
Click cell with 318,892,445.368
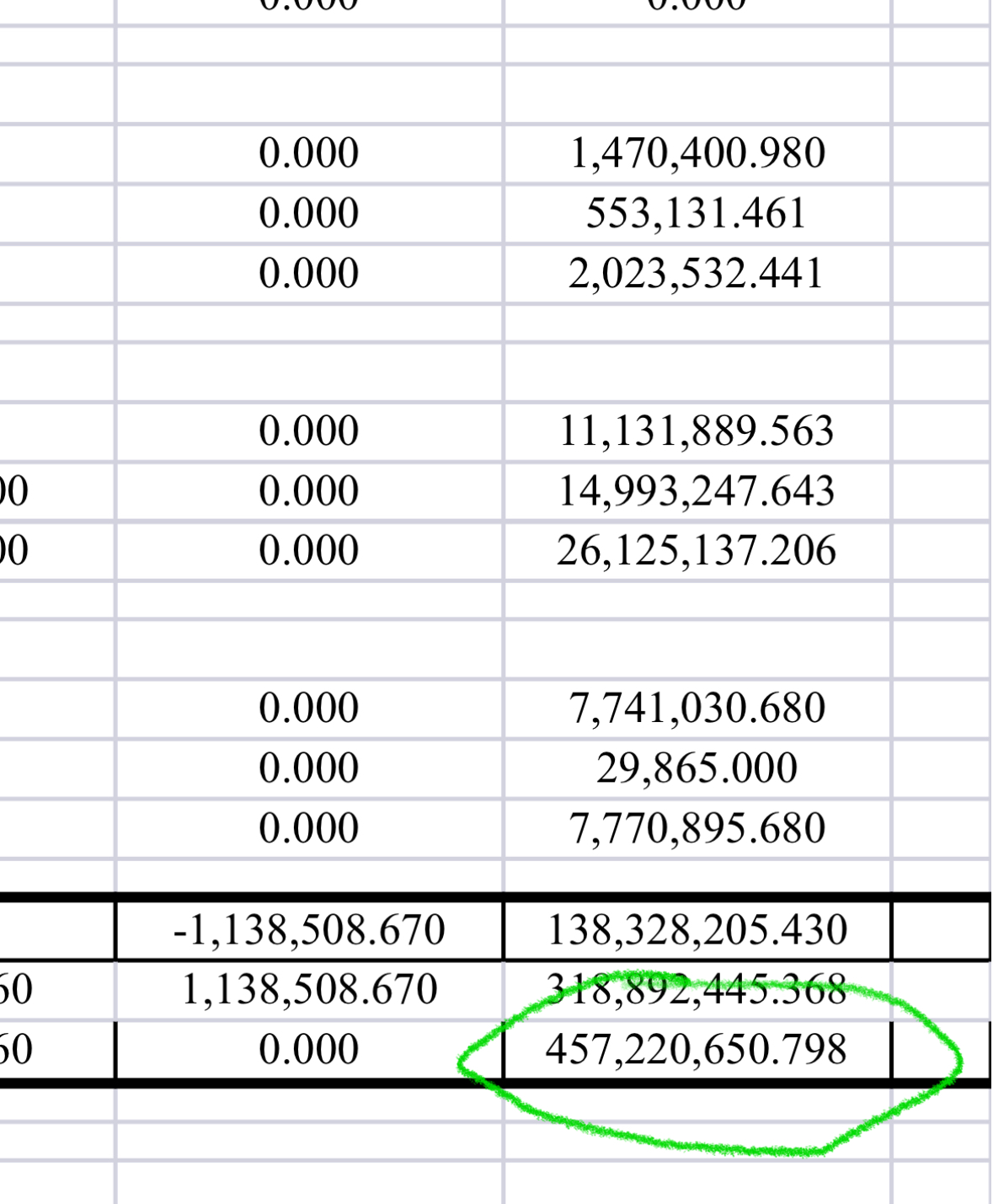[x=697, y=990]
